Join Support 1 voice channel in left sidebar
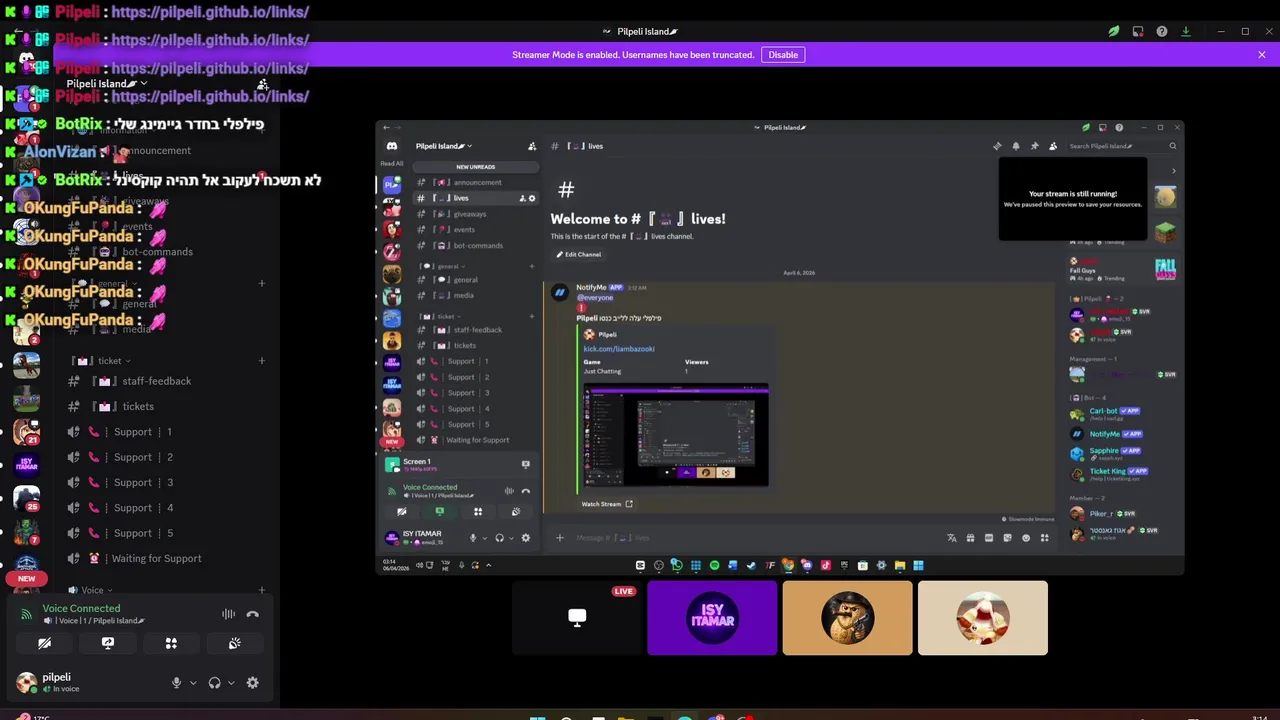The image size is (1280, 720). pos(165,432)
